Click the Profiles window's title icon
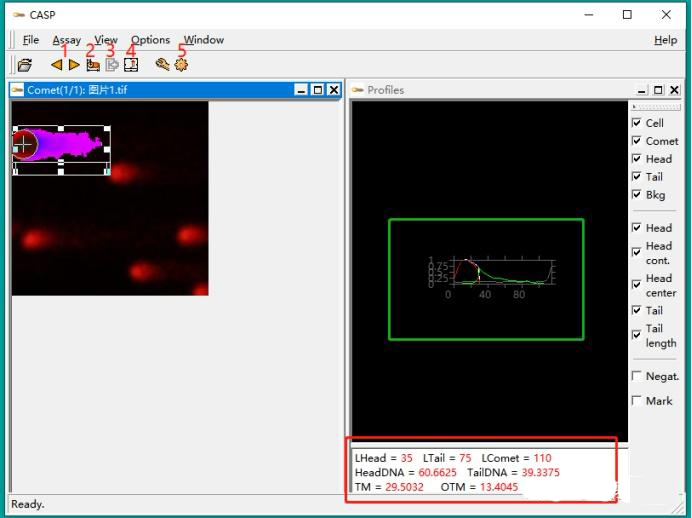 point(357,90)
